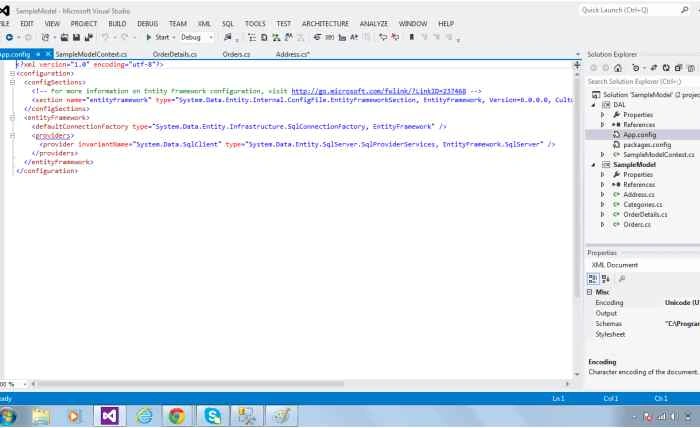700x428 pixels.
Task: Switch to the Address.cs* tab
Action: coord(292,54)
